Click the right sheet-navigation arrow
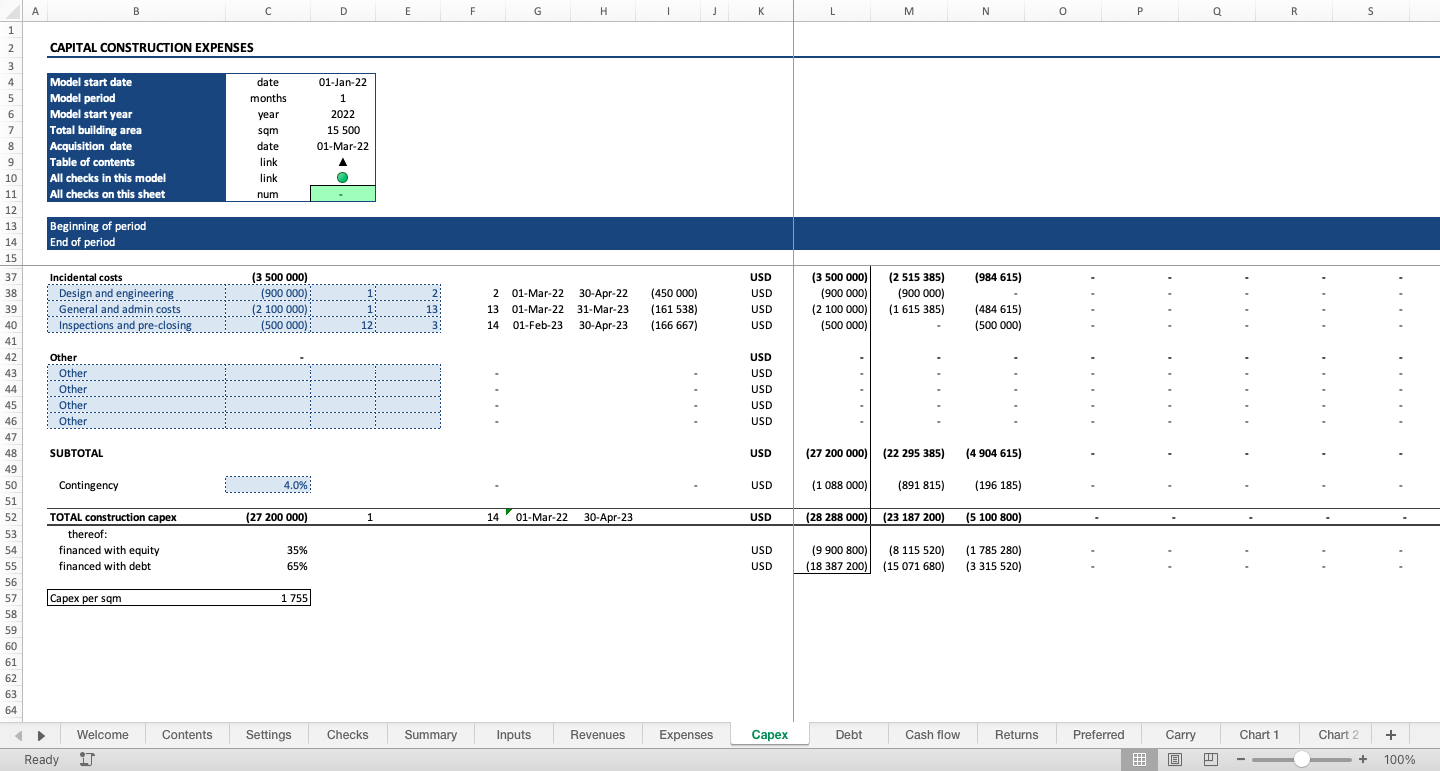Screen dimensions: 1440x771 (41, 734)
